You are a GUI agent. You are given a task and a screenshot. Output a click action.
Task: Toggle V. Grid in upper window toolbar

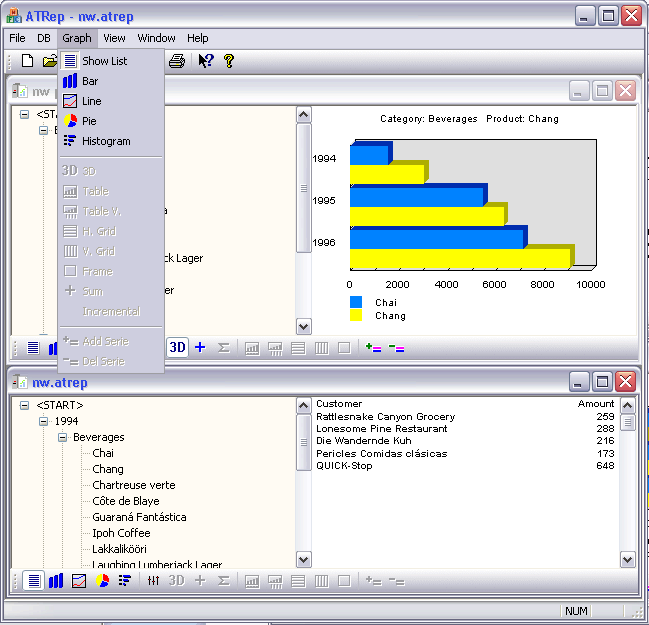[321, 348]
